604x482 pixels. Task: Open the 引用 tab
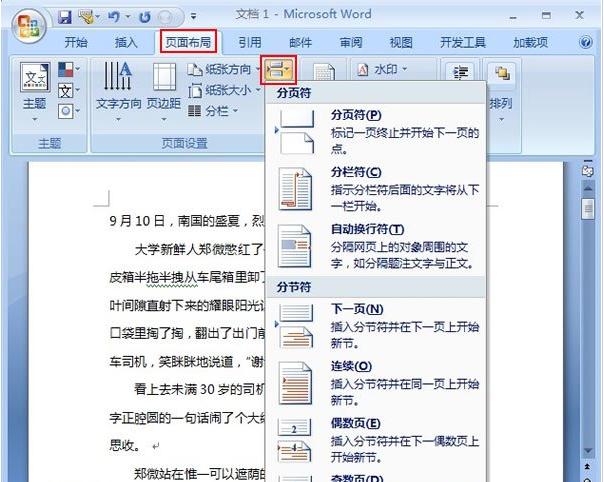point(250,42)
